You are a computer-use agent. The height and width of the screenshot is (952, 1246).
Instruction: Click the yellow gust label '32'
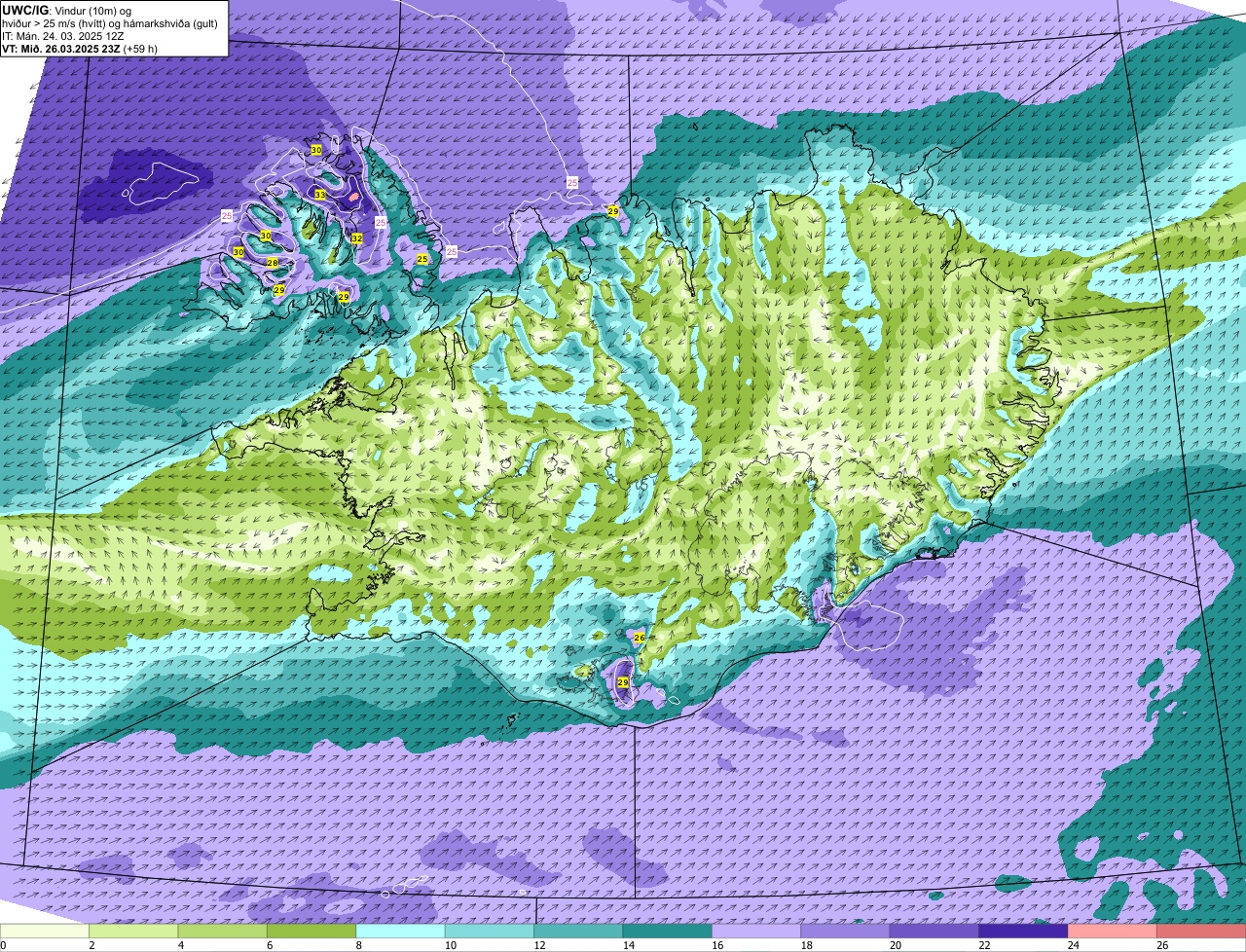[x=357, y=238]
